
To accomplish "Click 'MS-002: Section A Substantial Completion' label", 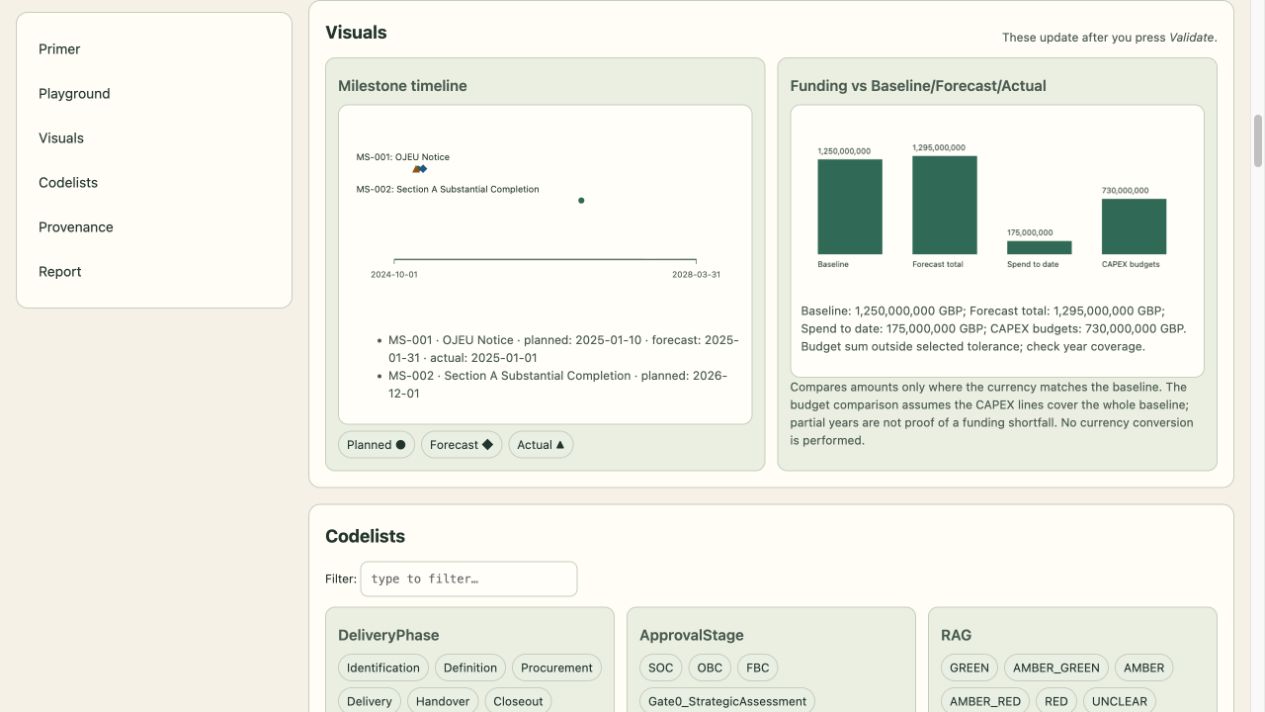I will 448,189.
